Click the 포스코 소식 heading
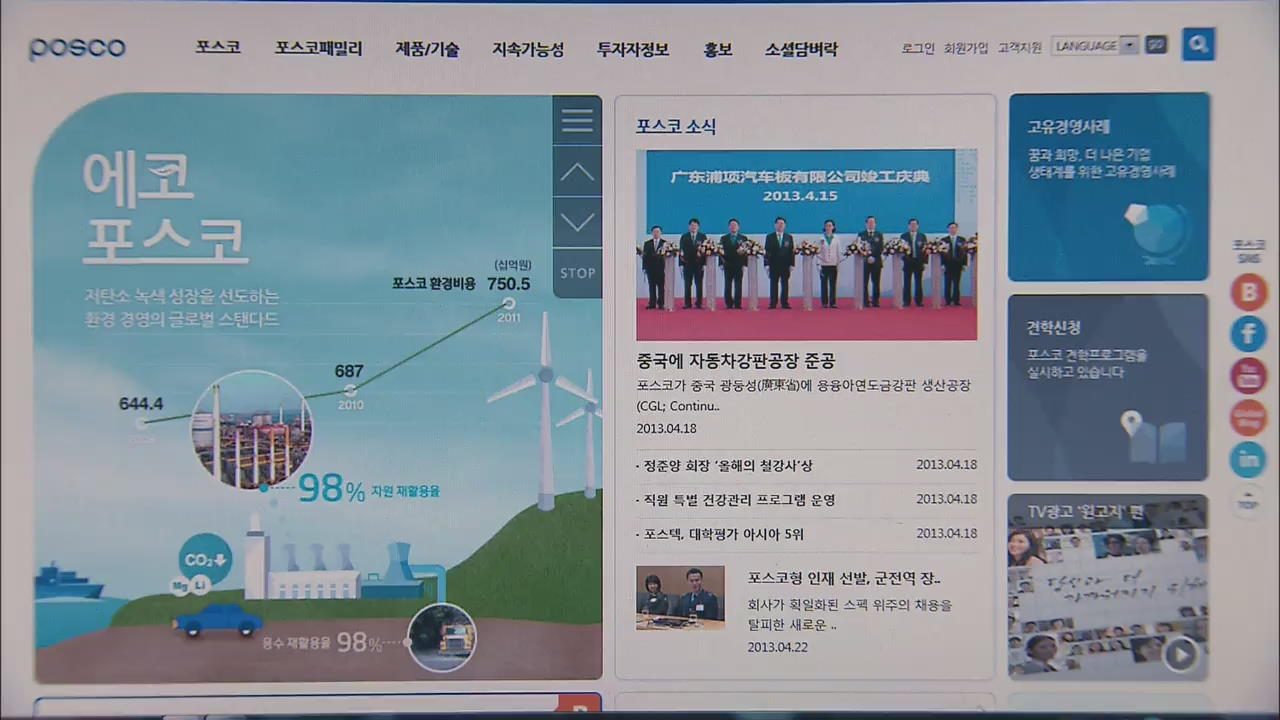The width and height of the screenshot is (1280, 720). pyautogui.click(x=676, y=127)
